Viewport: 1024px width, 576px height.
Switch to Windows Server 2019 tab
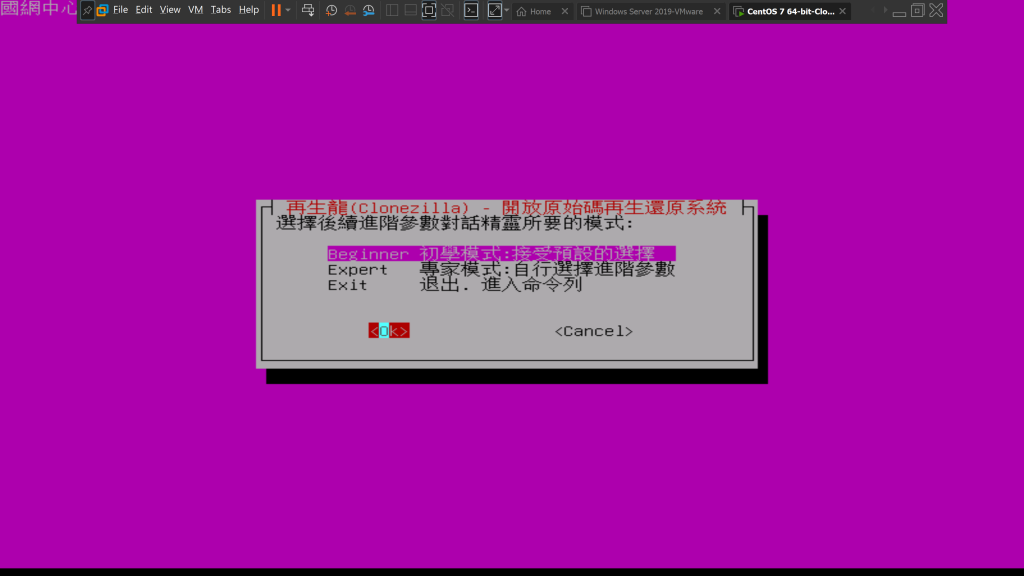pyautogui.click(x=648, y=11)
